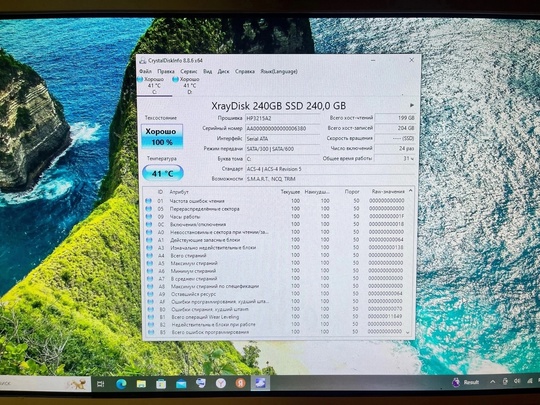Screen dimensions: 540x405
Task: Click power-on hours value 31 ч
Action: (395, 158)
